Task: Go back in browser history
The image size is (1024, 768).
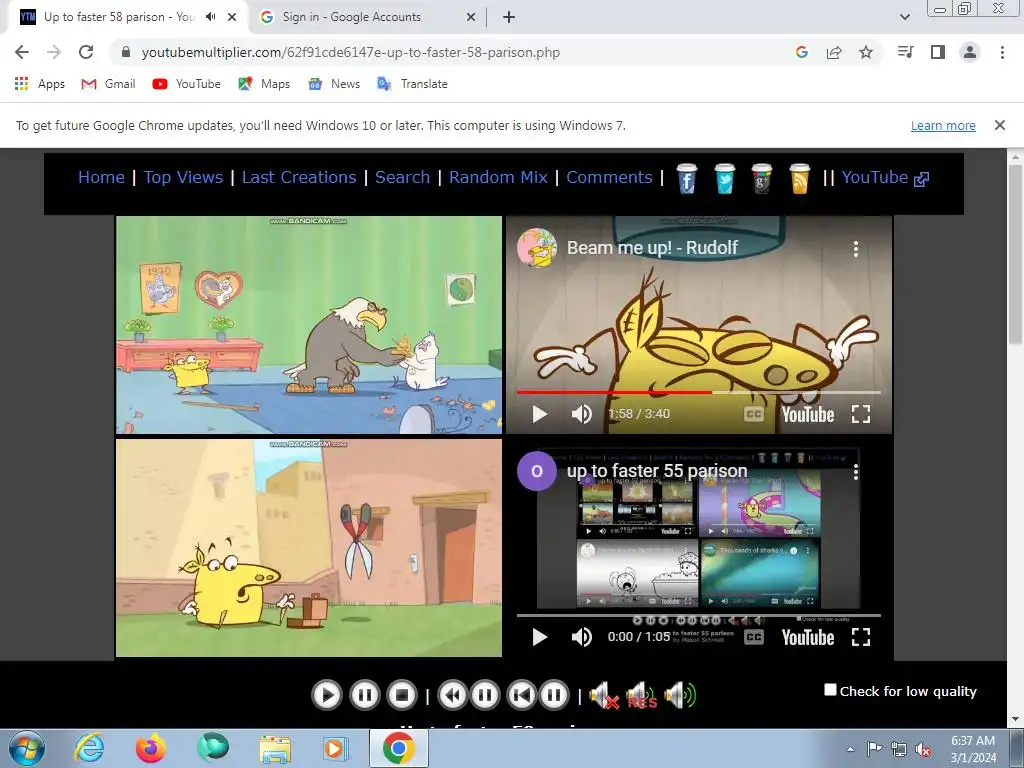Action: click(x=22, y=52)
